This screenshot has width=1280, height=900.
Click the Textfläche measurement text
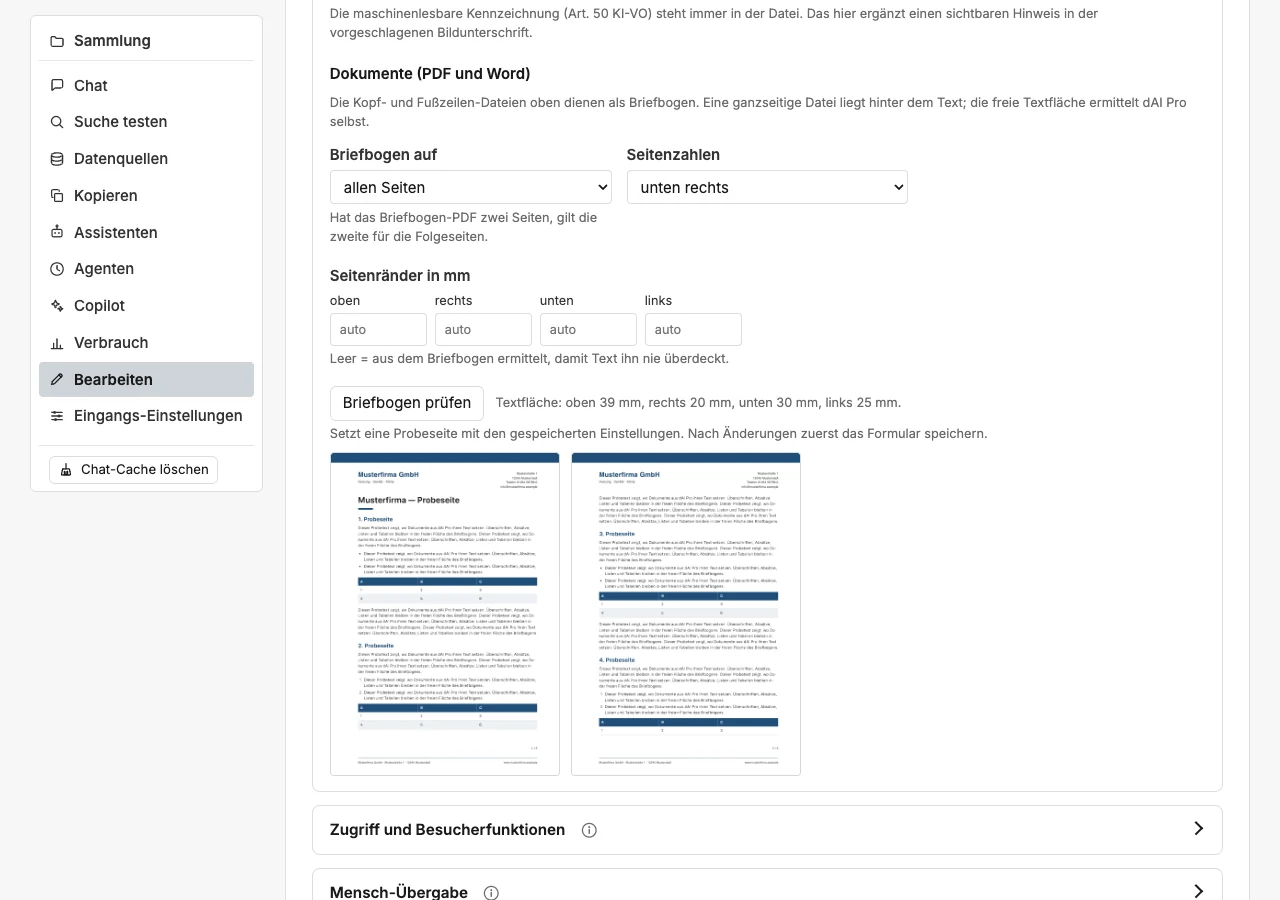pos(698,403)
